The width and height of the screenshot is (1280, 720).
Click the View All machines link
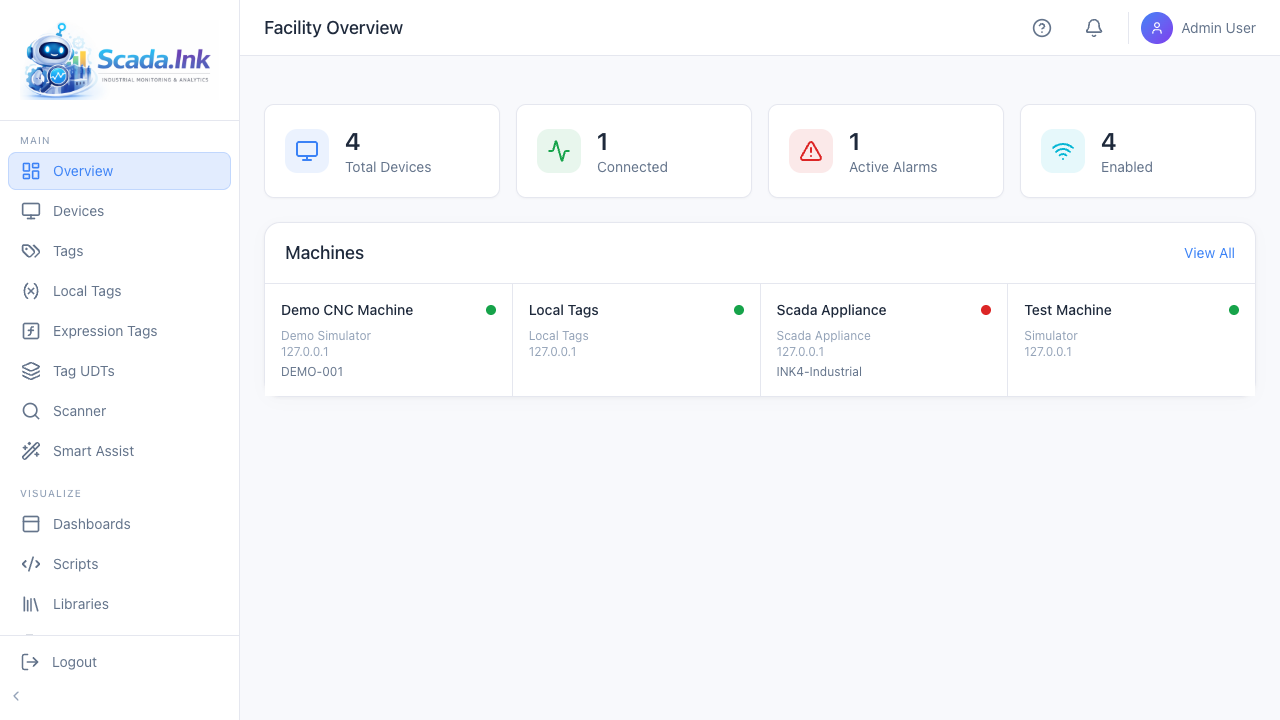pyautogui.click(x=1209, y=253)
